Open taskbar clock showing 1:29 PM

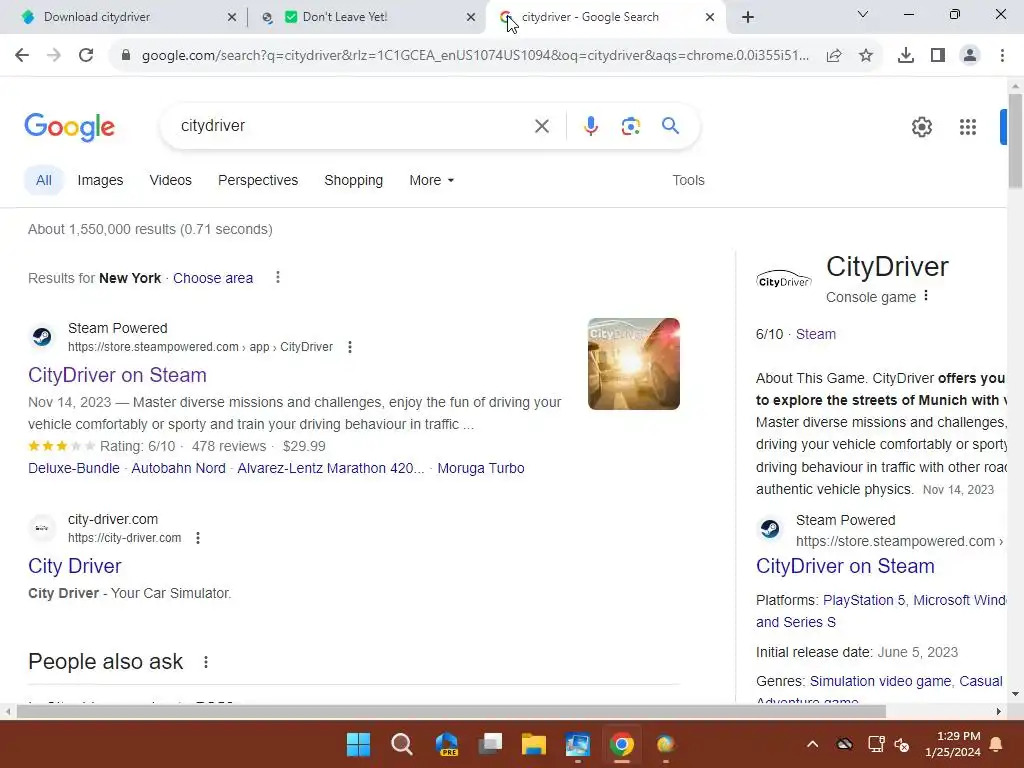[952, 744]
